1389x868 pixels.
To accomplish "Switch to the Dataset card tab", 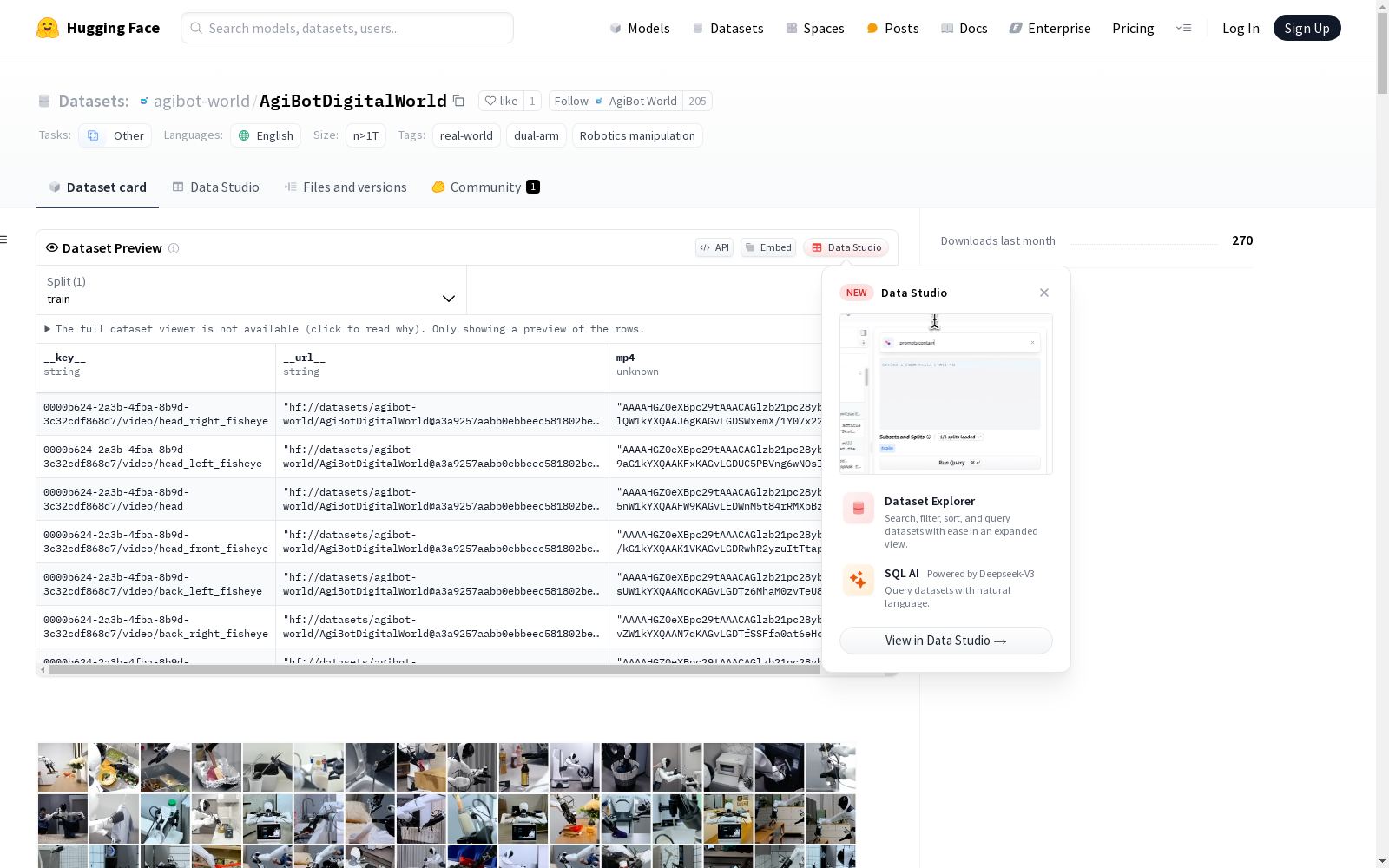I will pyautogui.click(x=97, y=187).
